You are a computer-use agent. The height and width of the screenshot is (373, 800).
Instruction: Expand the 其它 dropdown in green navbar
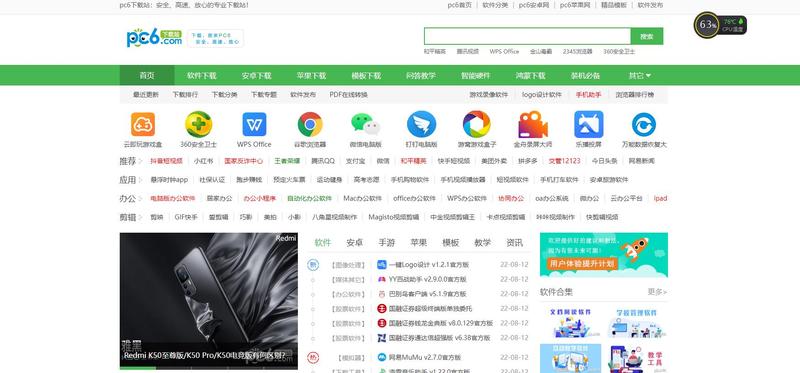pyautogui.click(x=639, y=76)
